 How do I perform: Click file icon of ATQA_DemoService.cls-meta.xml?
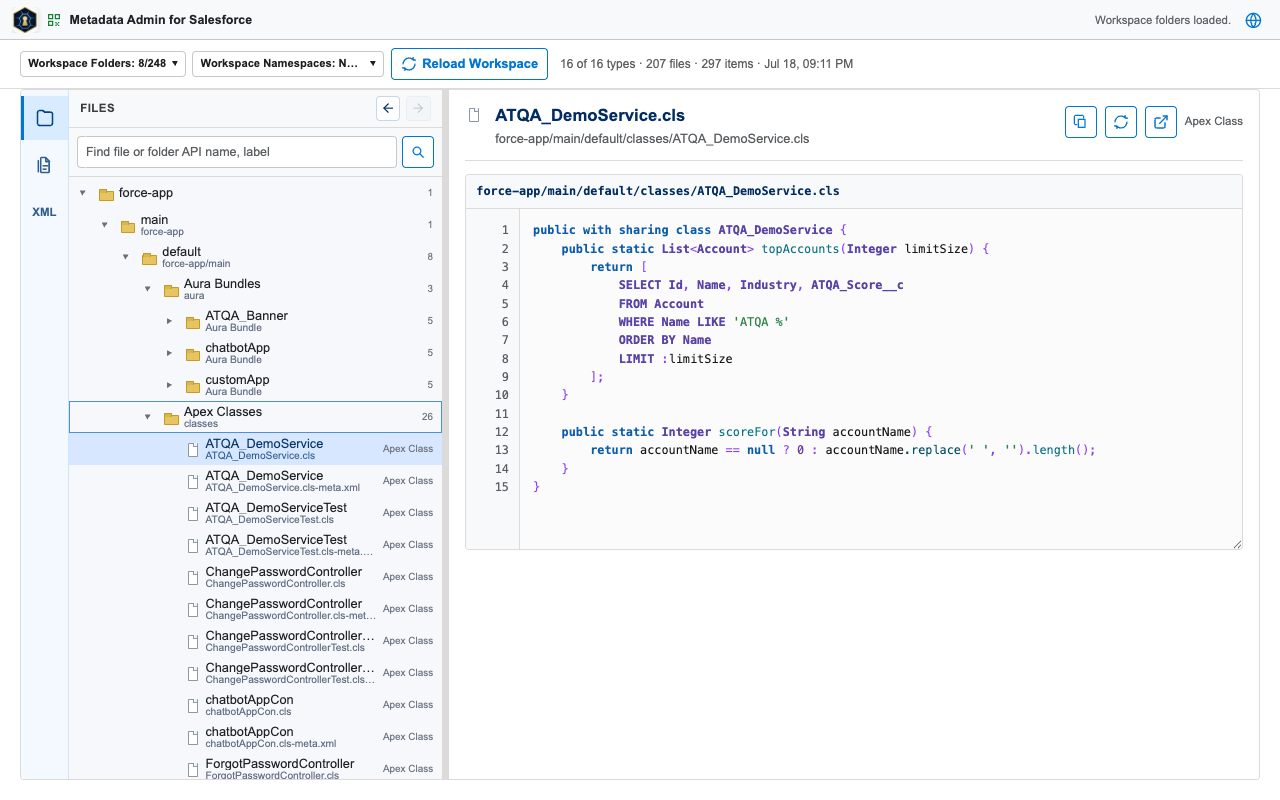(x=194, y=481)
